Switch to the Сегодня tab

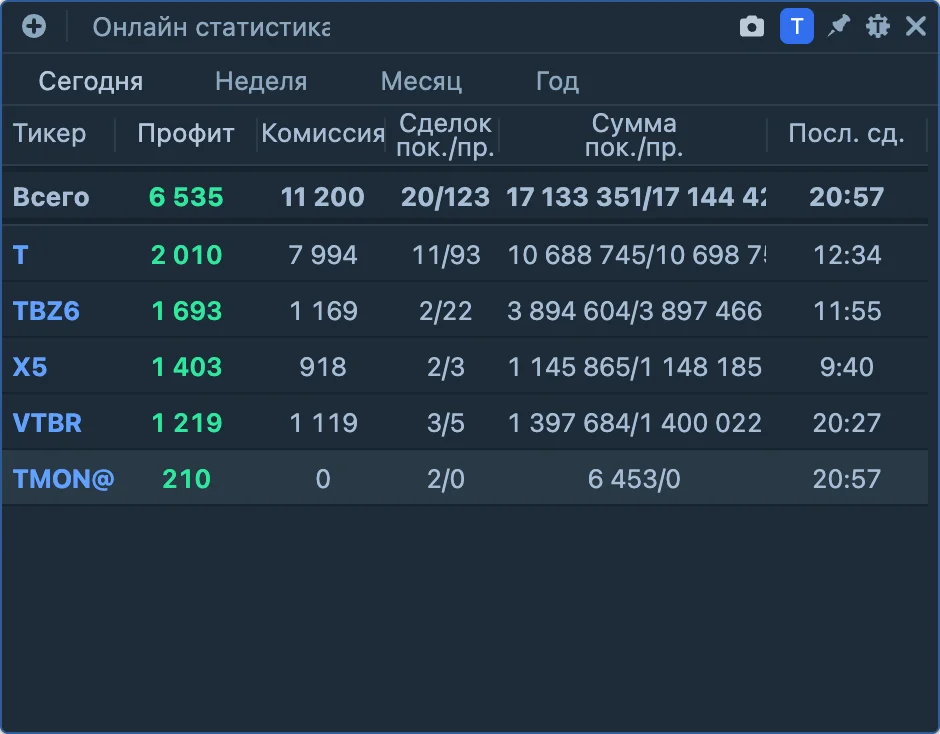click(x=91, y=81)
